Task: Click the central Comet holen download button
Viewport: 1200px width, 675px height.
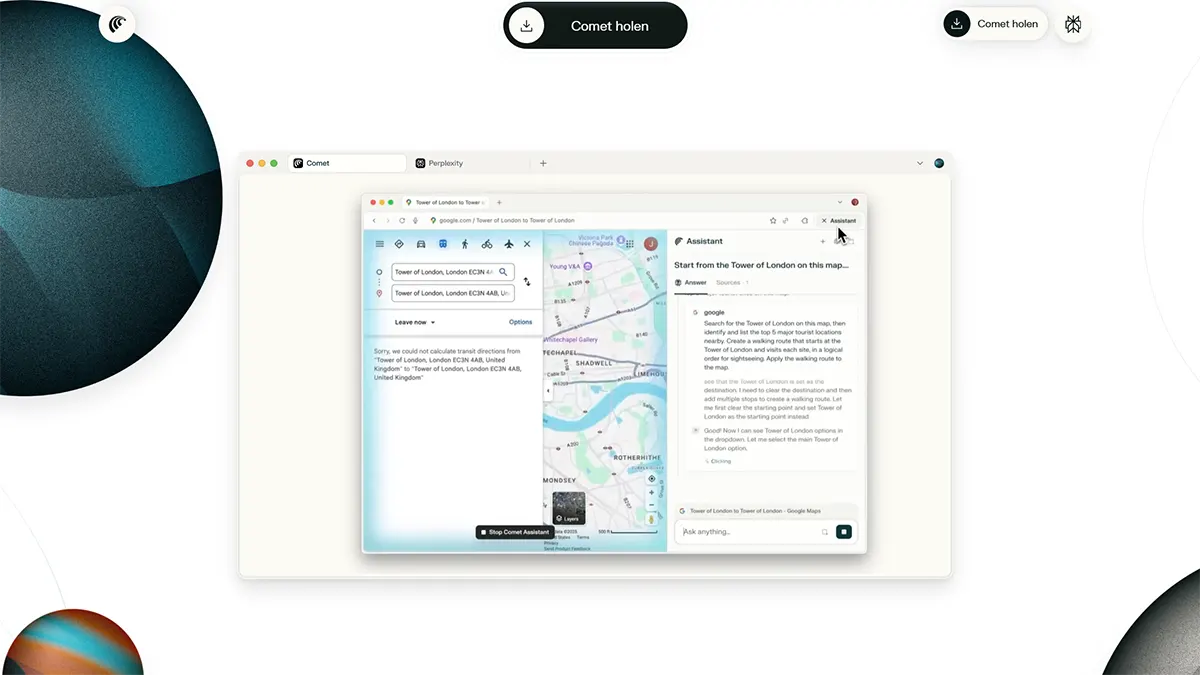Action: [x=595, y=26]
